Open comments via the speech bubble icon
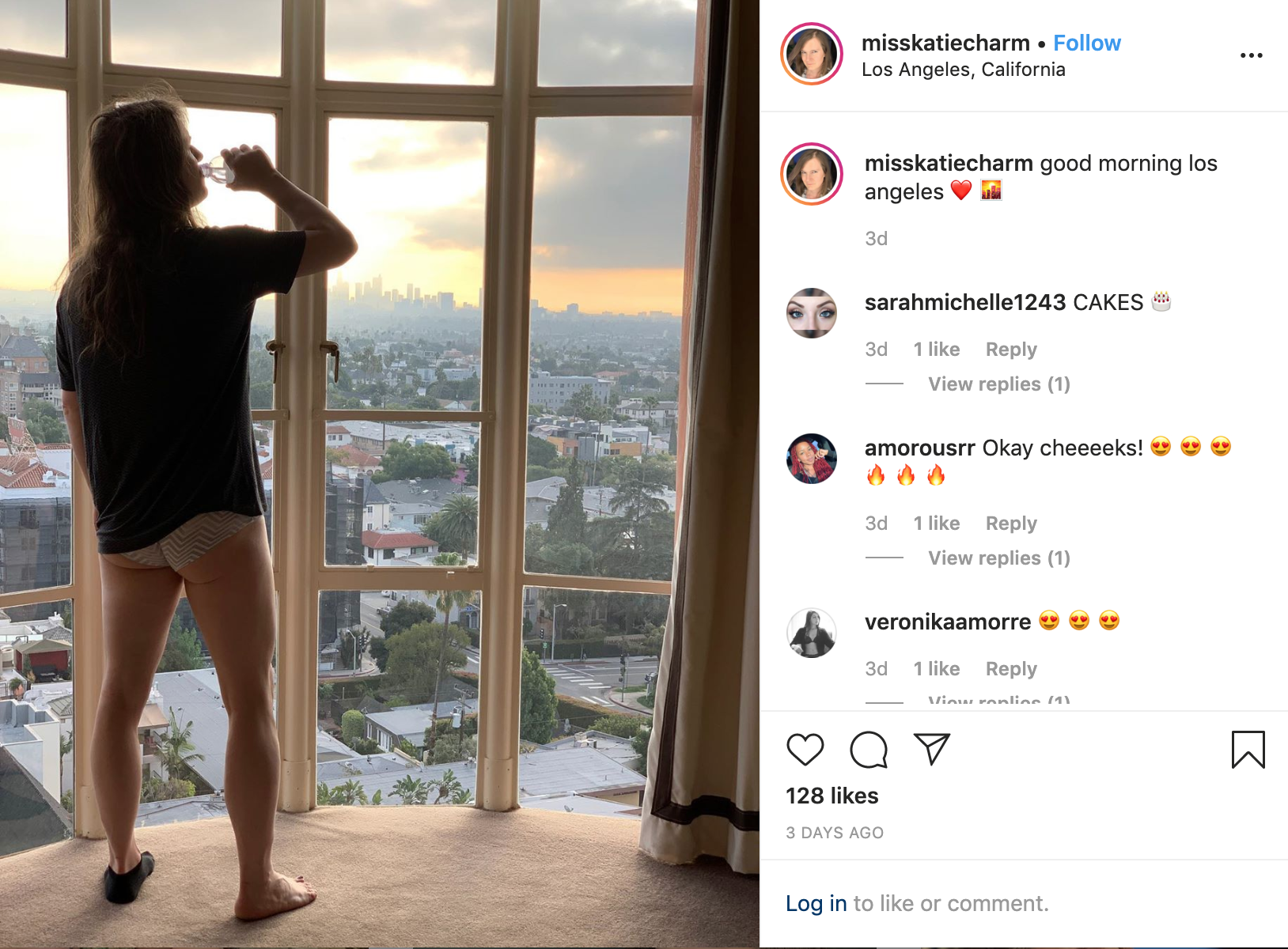 [869, 750]
